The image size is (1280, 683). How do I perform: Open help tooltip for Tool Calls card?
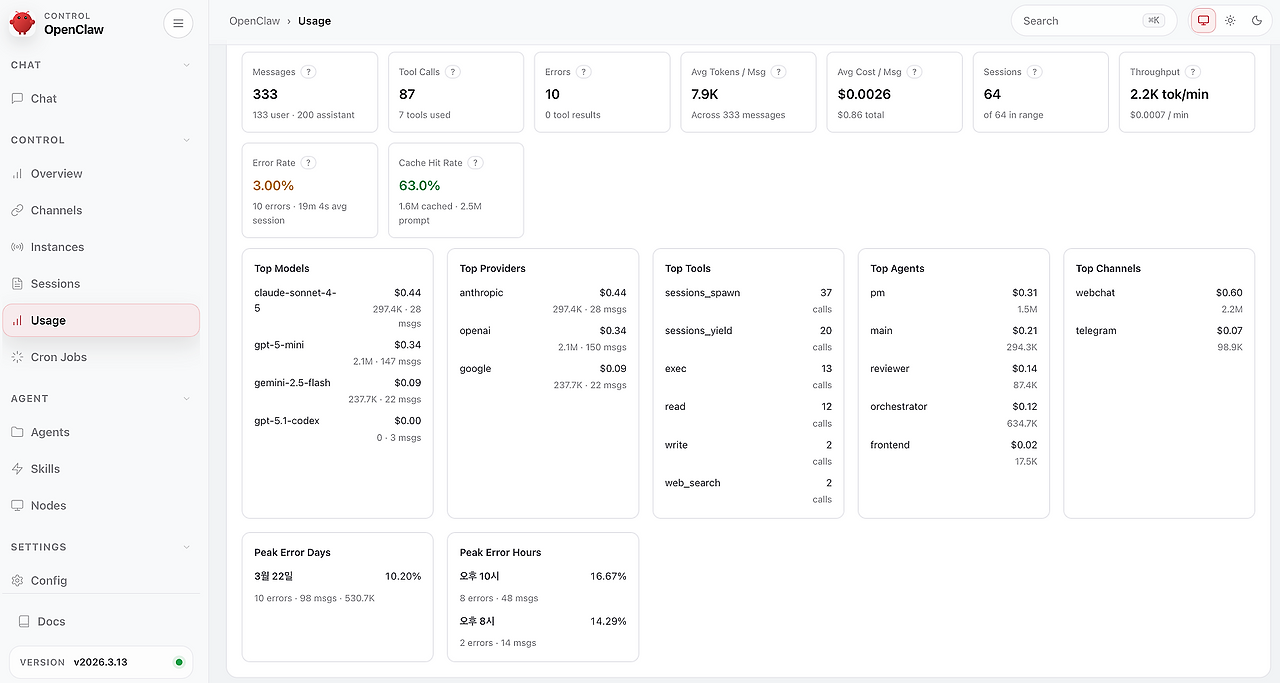tap(452, 72)
